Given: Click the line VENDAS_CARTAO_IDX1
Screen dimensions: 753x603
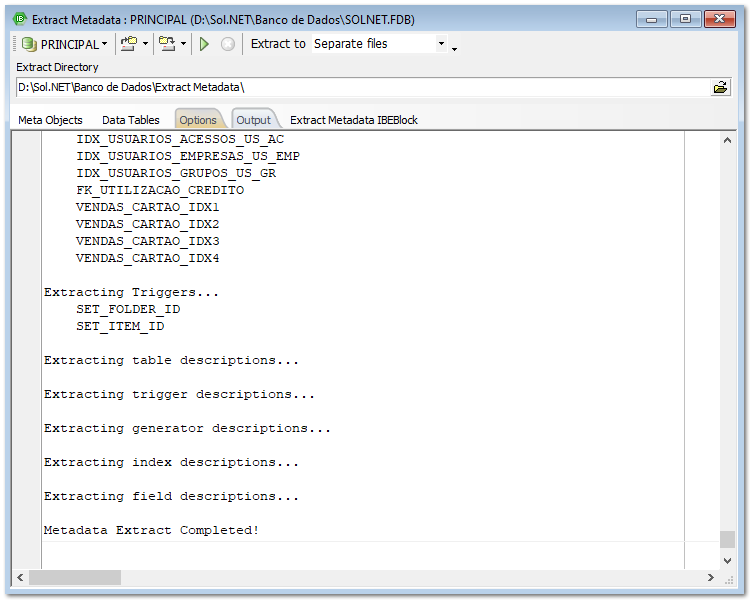Looking at the screenshot, I should coord(147,207).
